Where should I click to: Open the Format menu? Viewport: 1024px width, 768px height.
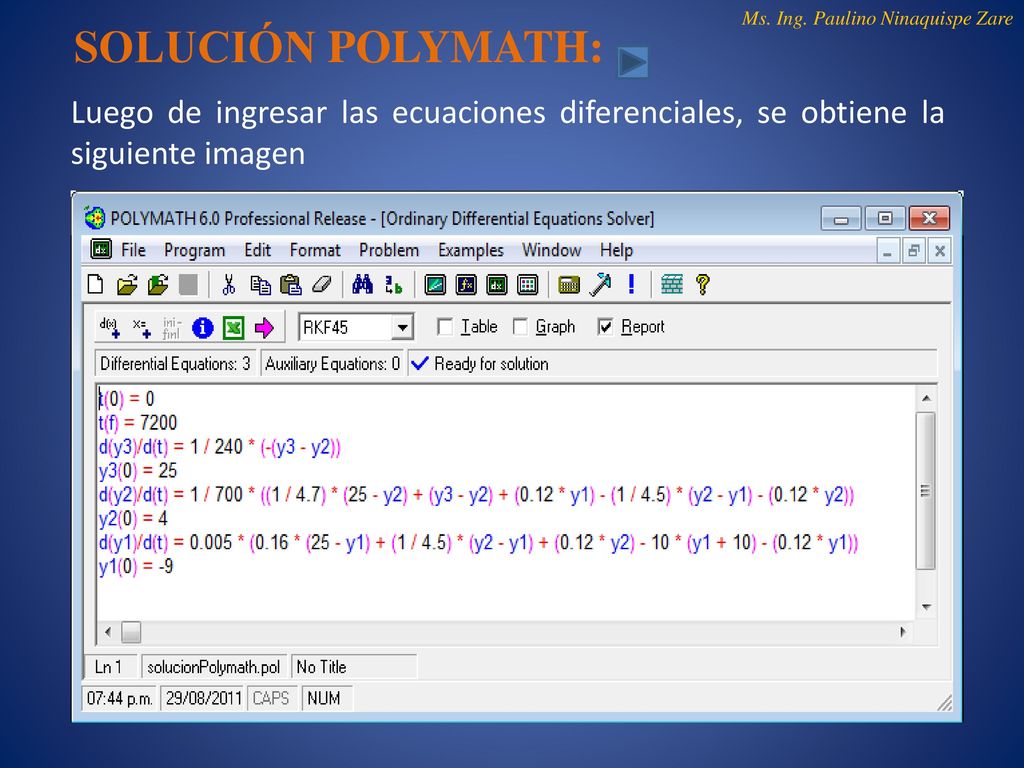[315, 250]
